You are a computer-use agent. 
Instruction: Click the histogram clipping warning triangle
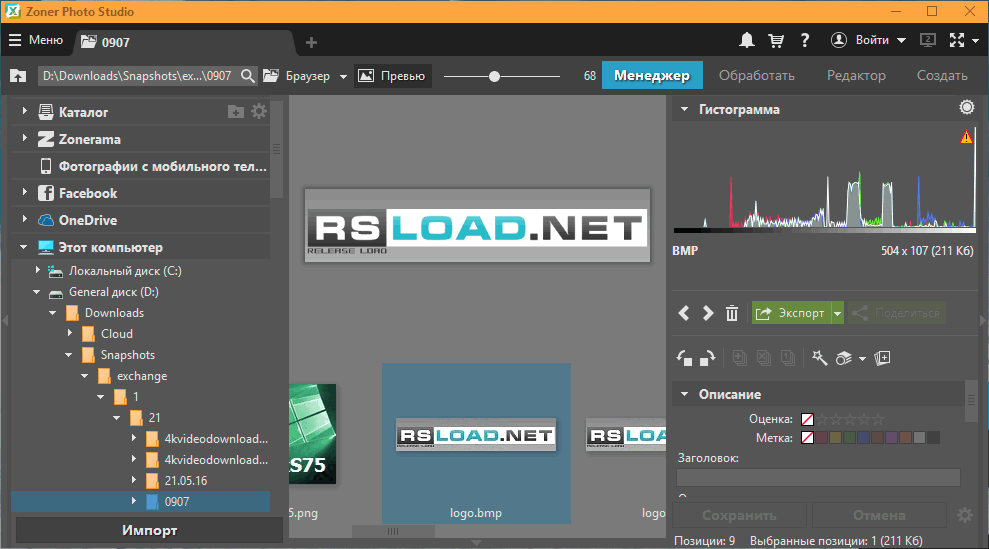966,137
